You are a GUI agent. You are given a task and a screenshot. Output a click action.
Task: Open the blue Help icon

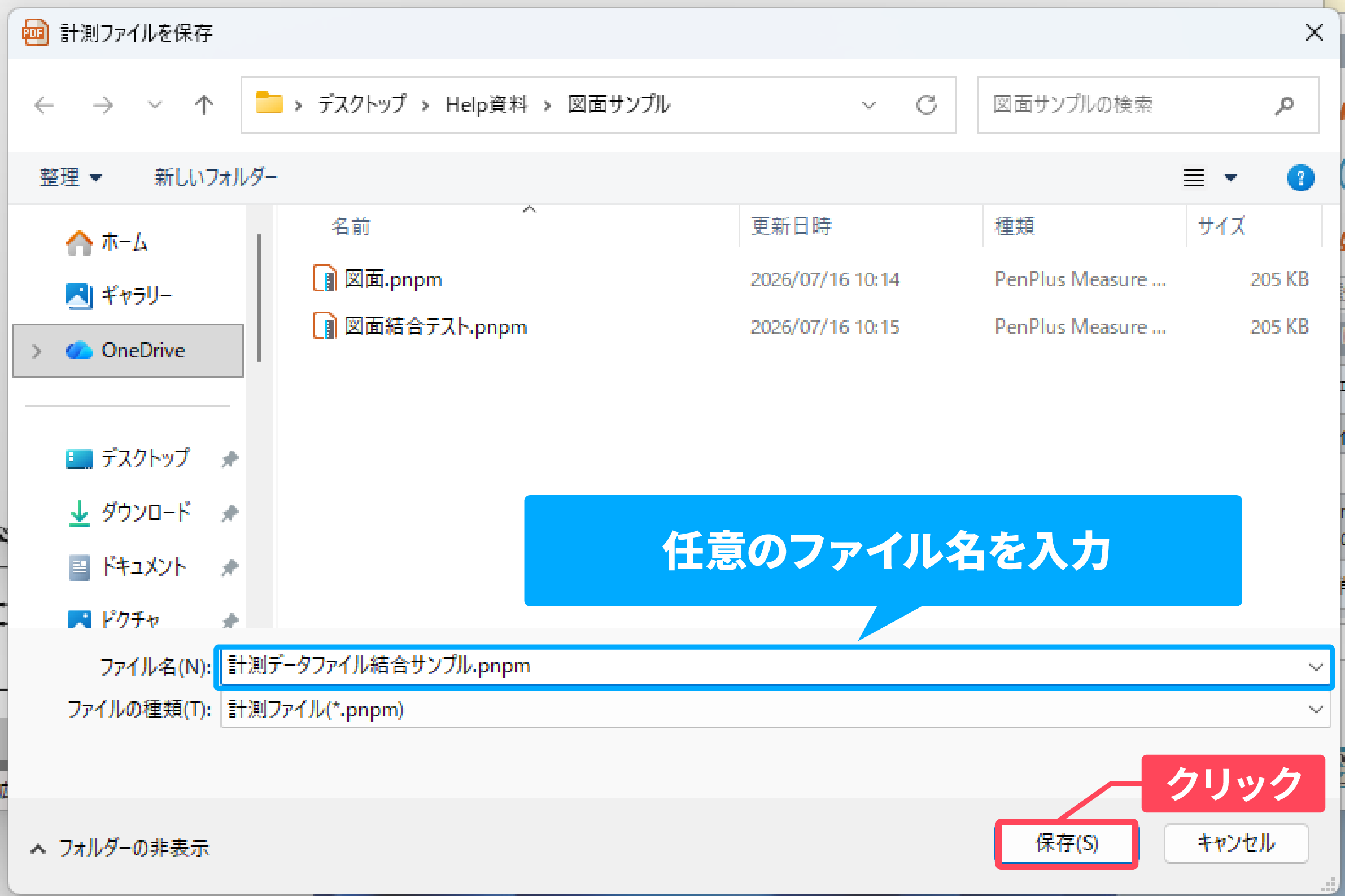[1300, 178]
